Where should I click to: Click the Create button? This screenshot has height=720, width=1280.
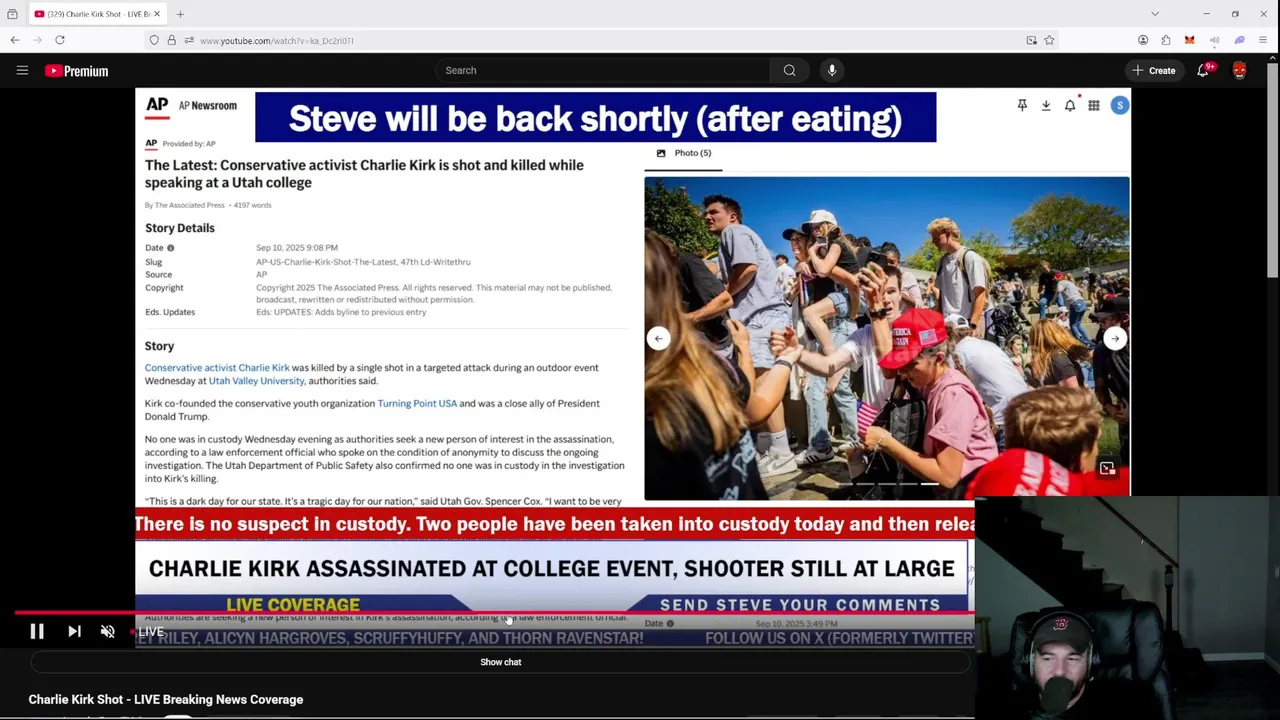pos(1153,70)
